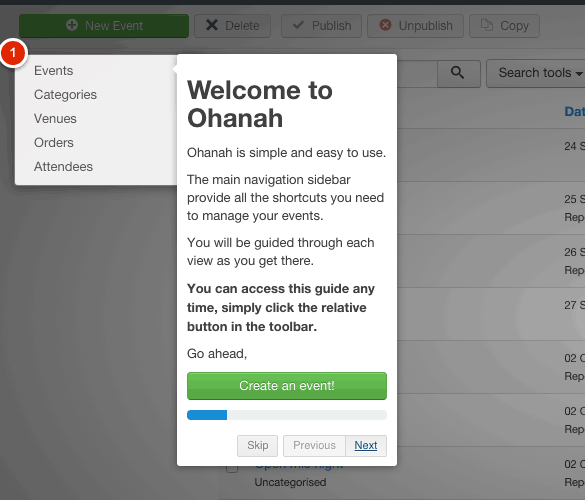
Task: Click the New Event button
Action: pos(104,26)
